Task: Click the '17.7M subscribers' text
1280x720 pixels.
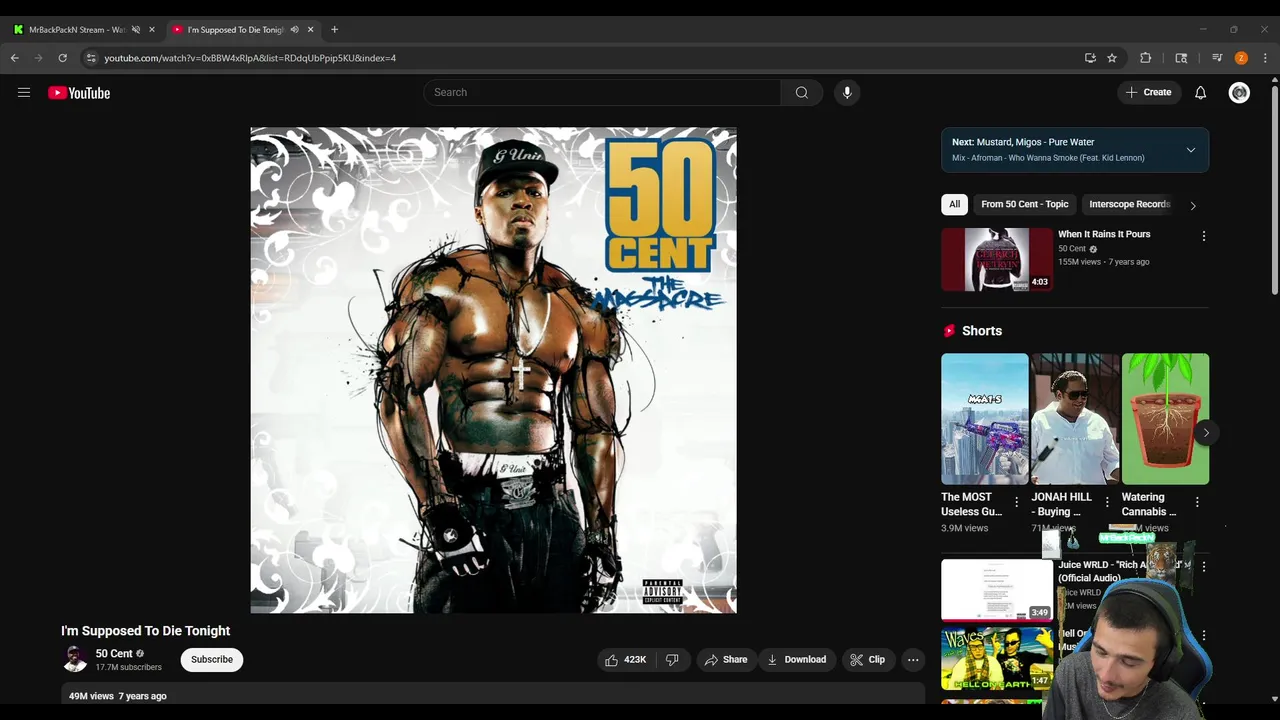Action: (x=128, y=667)
